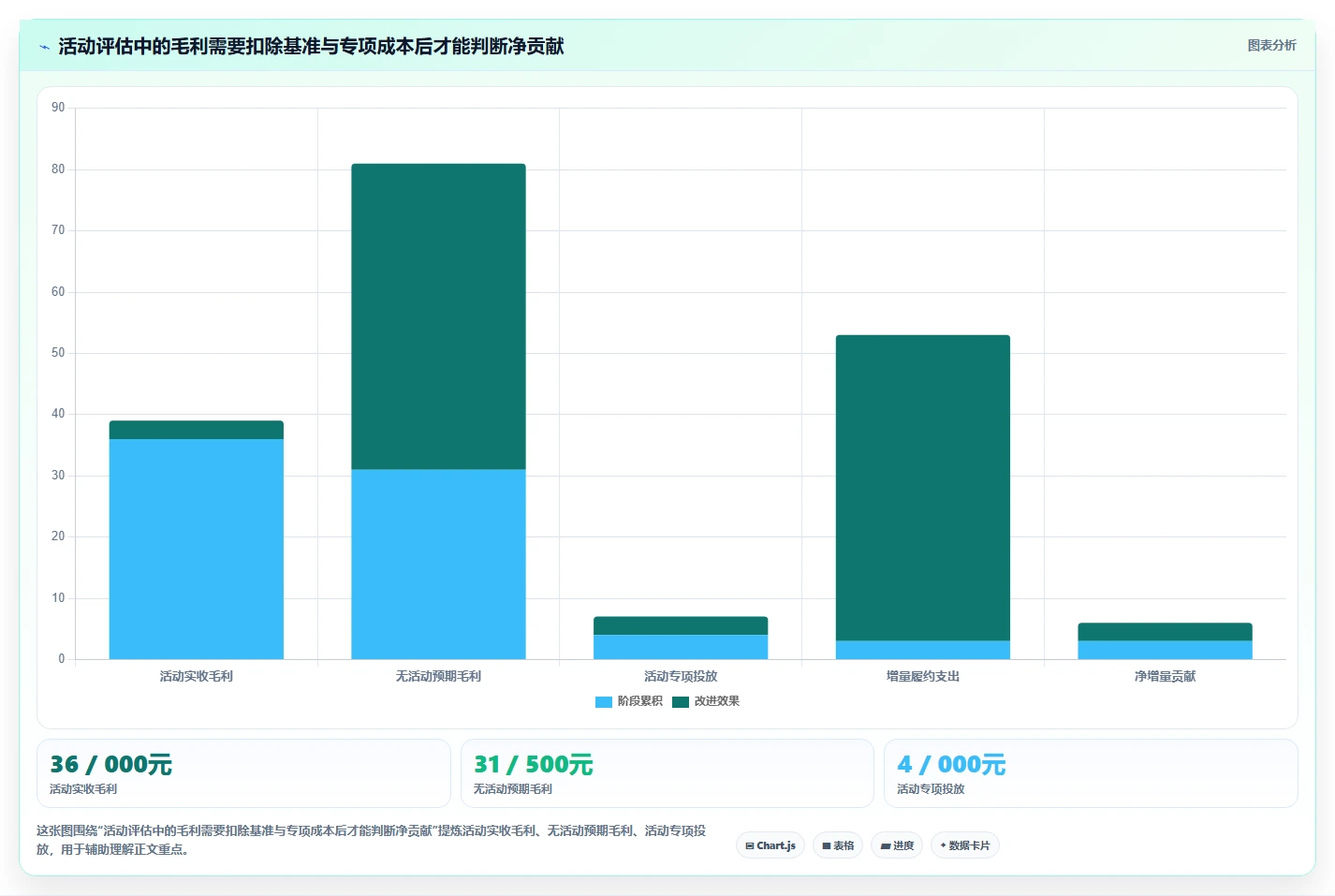
Task: Click the 阶段累积 legend text
Action: [640, 701]
